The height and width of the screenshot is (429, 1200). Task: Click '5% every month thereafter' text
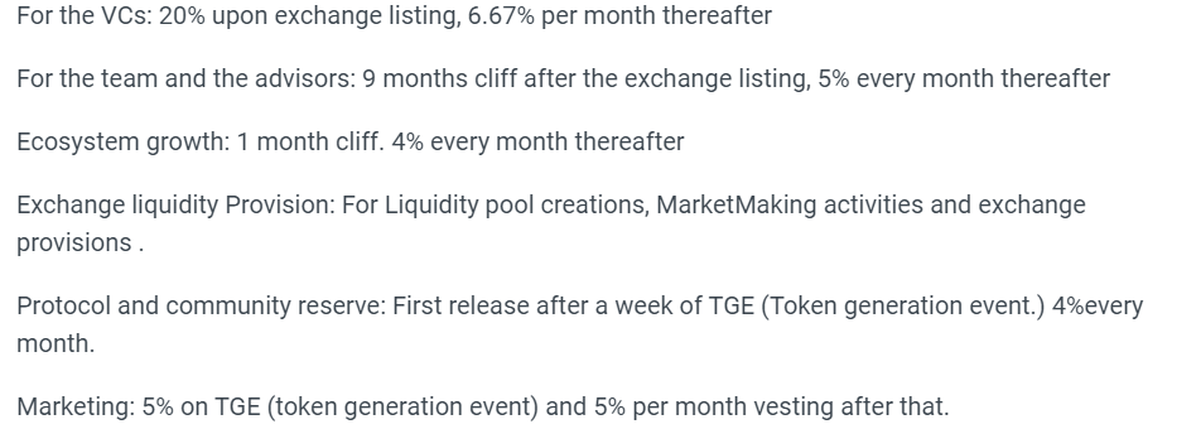(x=963, y=80)
